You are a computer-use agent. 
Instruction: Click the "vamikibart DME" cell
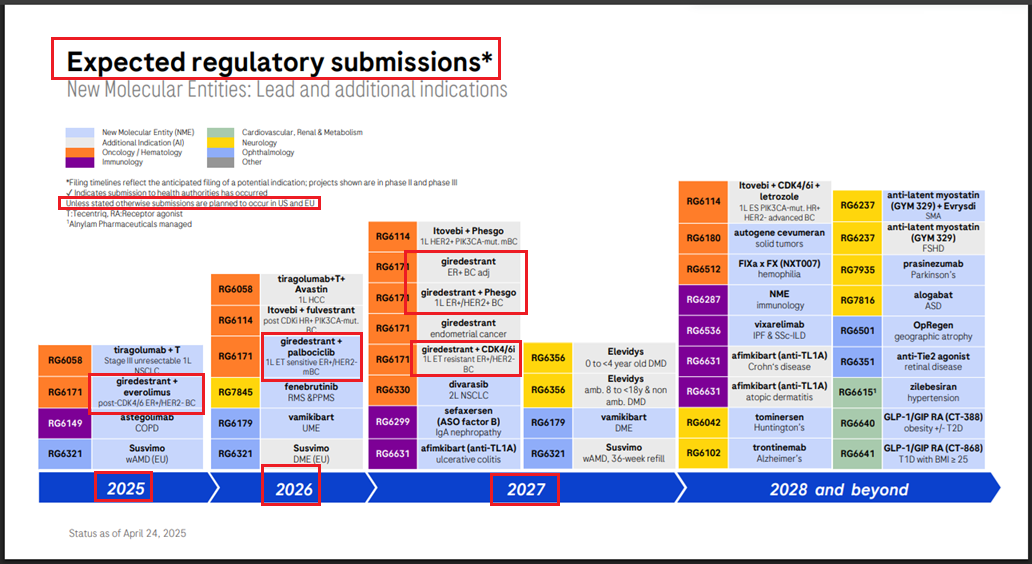click(x=625, y=423)
